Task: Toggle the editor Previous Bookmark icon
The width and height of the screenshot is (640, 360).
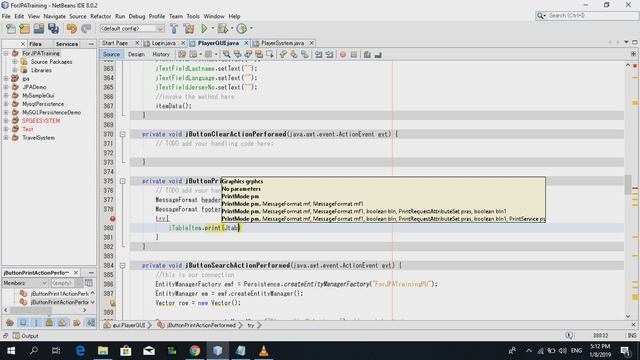Action: (283, 54)
